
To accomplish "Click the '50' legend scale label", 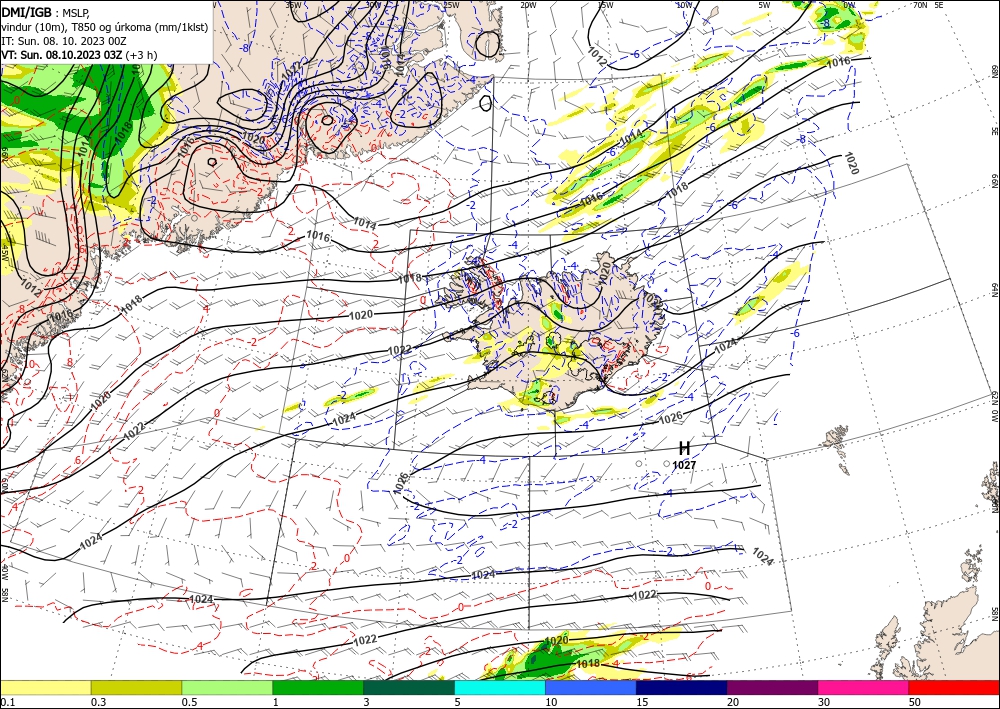I will [915, 702].
